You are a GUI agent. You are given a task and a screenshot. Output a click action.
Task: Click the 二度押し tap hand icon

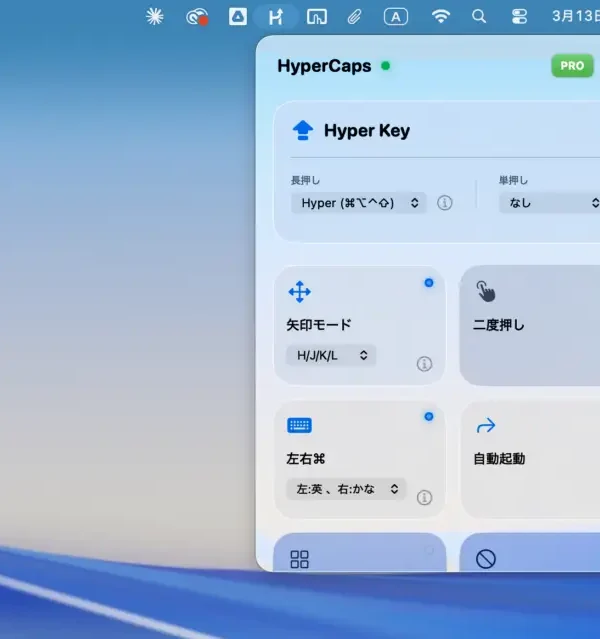pos(486,291)
